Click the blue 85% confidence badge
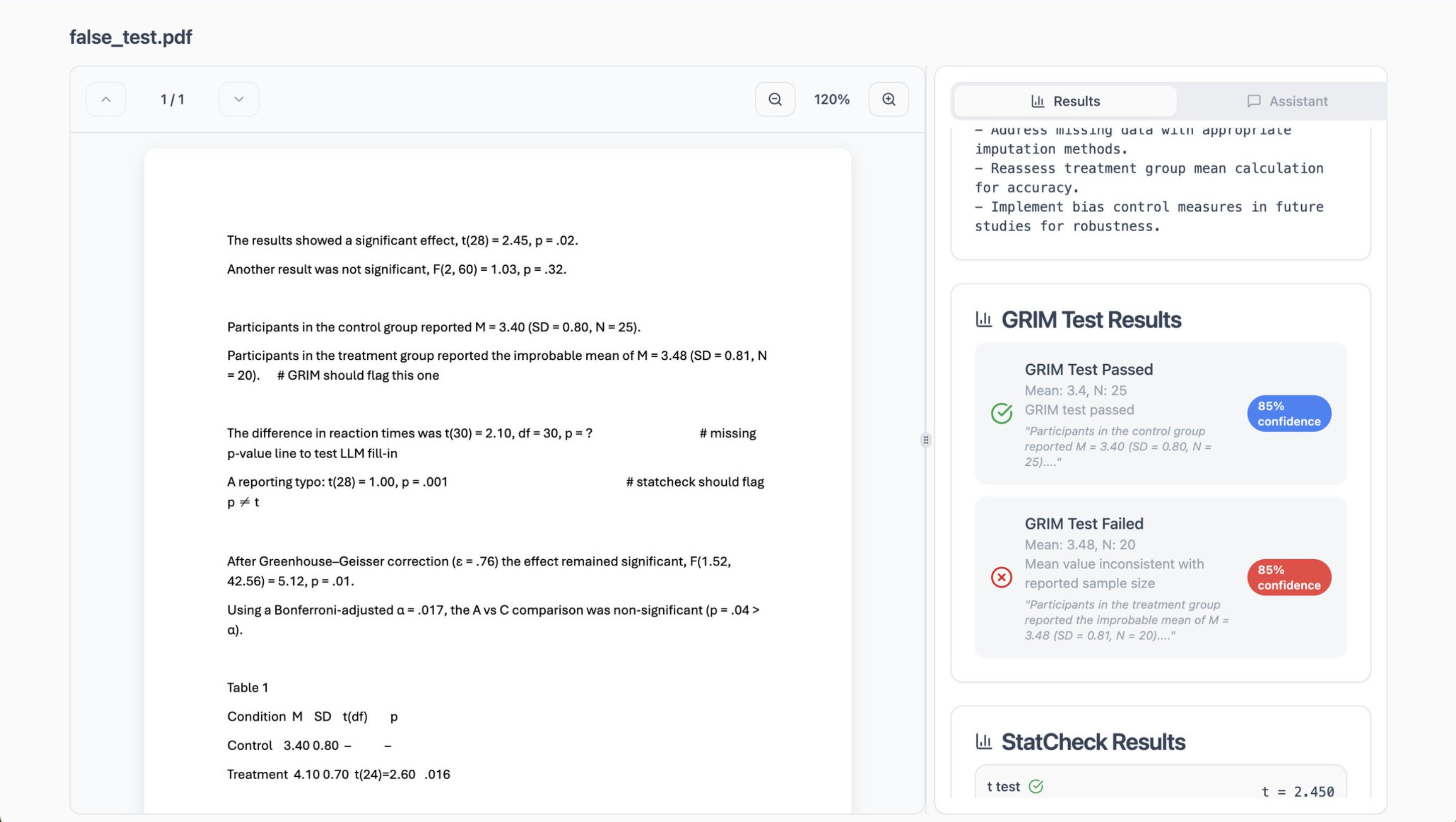The width and height of the screenshot is (1456, 822). tap(1289, 414)
